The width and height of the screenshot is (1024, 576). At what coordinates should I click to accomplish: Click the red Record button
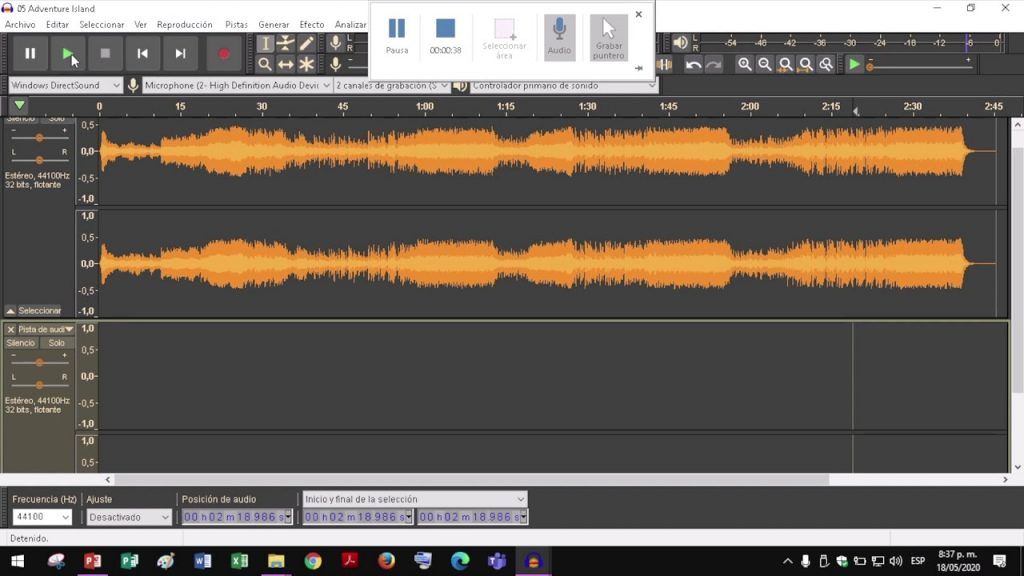[222, 55]
